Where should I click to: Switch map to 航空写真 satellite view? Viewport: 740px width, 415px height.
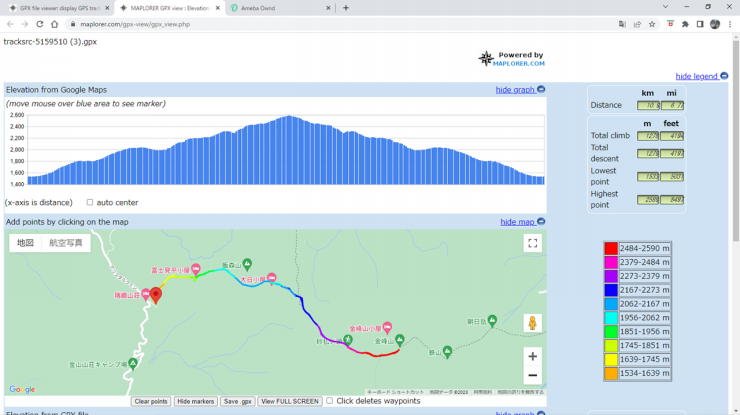click(68, 243)
